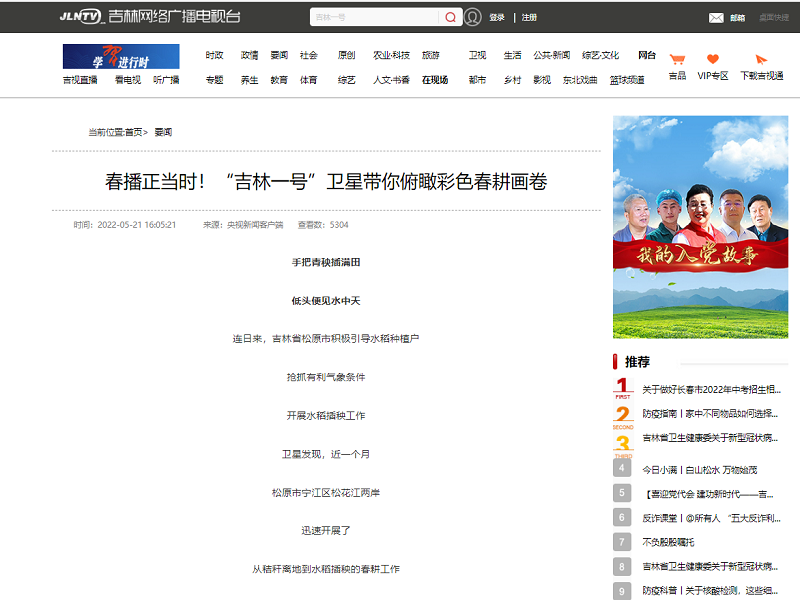This screenshot has width=800, height=600.
Task: Open the 我的入党故事 promotional image
Action: pyautogui.click(x=700, y=227)
